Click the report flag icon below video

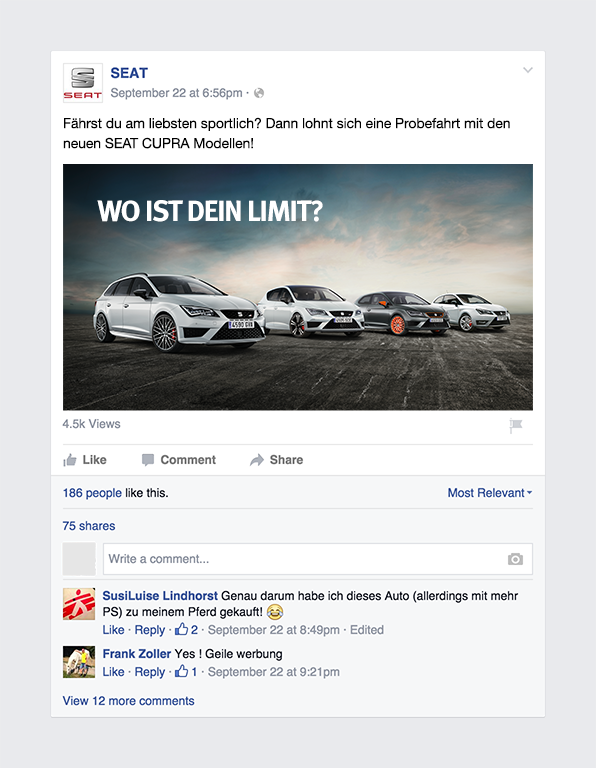pos(516,425)
